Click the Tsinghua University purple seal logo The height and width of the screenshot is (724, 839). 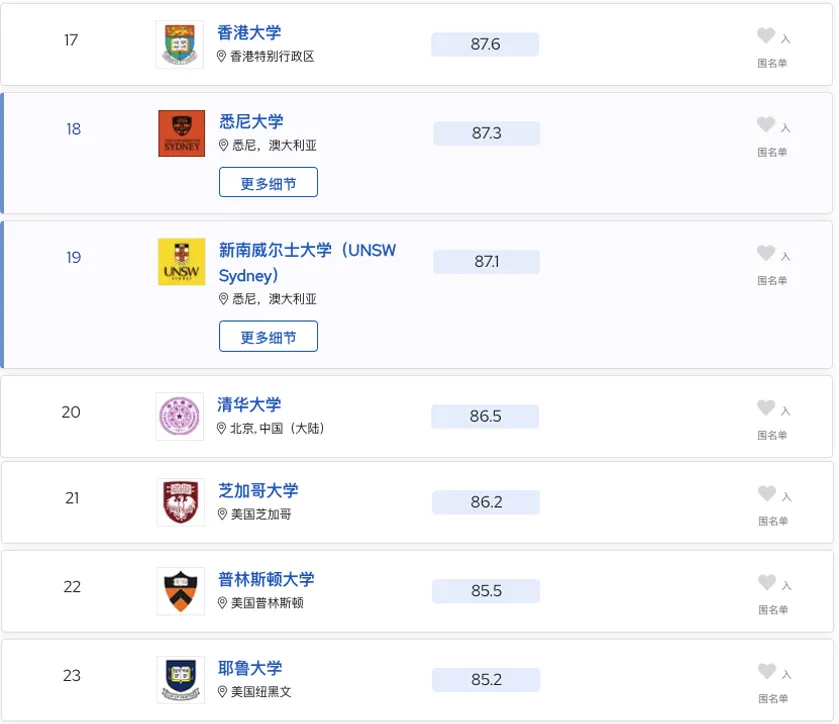pos(180,416)
